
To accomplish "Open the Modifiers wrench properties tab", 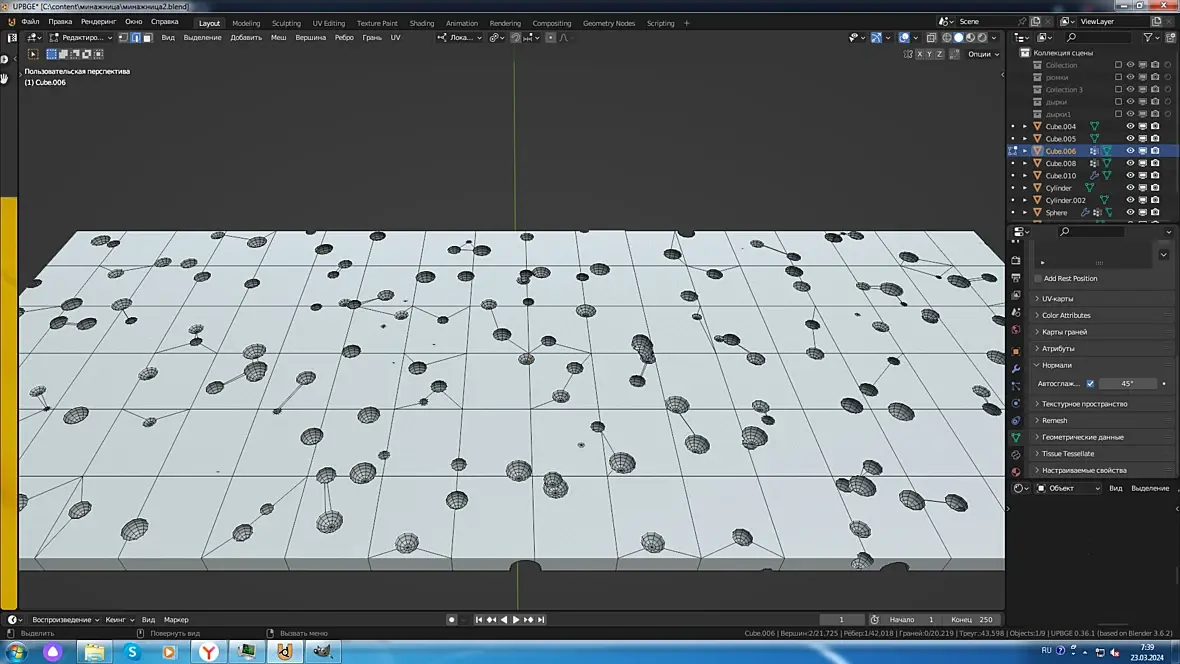I will (x=1016, y=369).
